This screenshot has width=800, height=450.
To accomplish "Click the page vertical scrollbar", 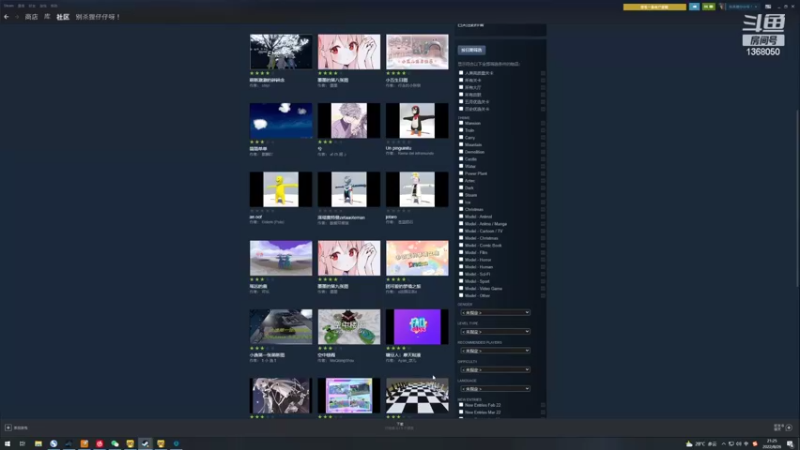I will click(x=797, y=199).
